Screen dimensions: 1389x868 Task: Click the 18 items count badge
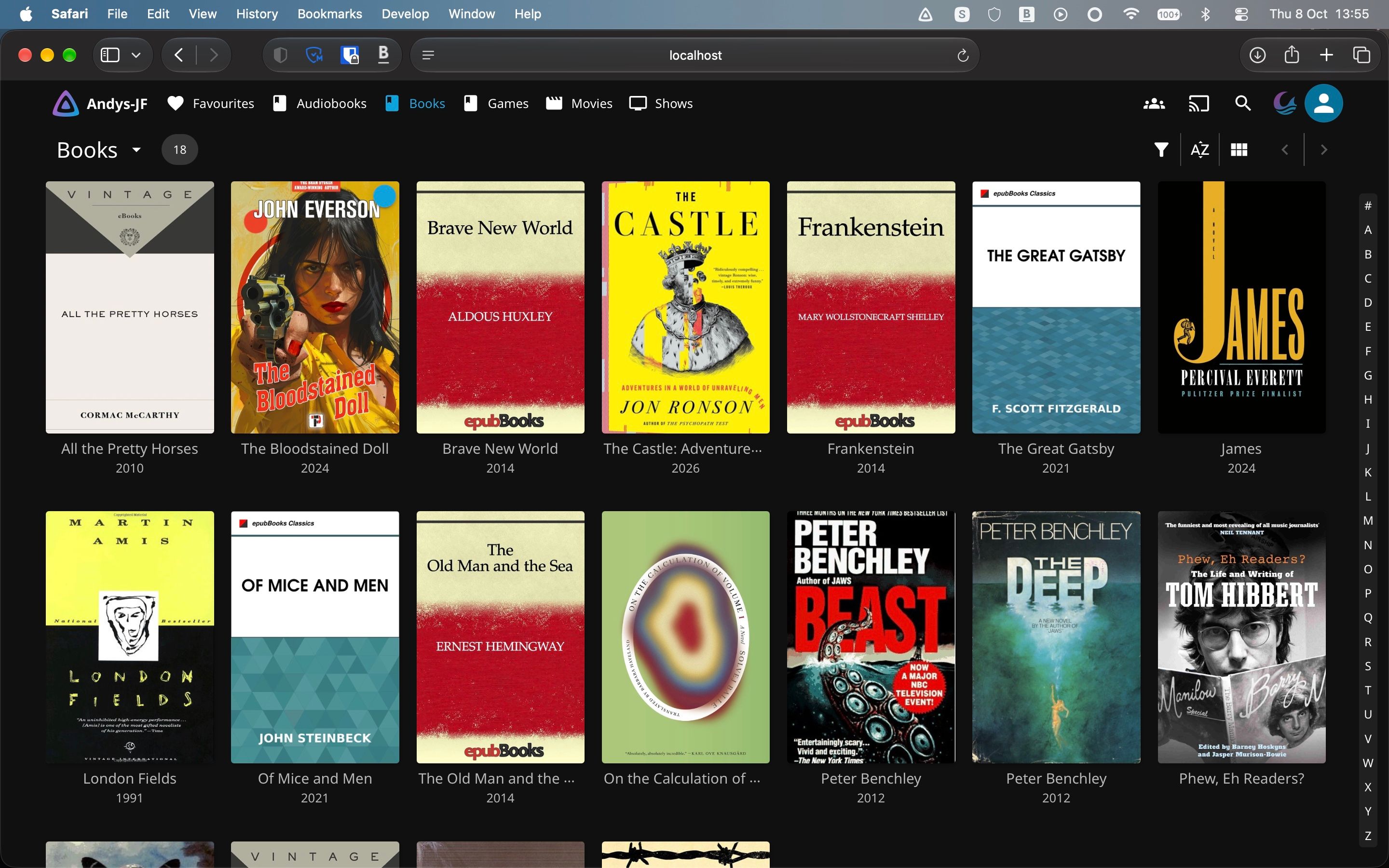[179, 150]
